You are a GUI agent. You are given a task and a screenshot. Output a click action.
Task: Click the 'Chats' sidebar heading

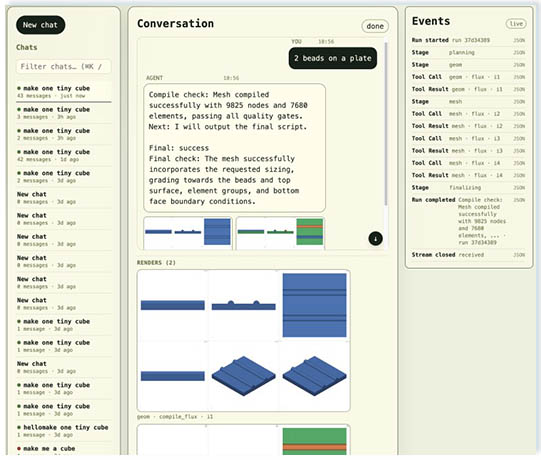27,47
